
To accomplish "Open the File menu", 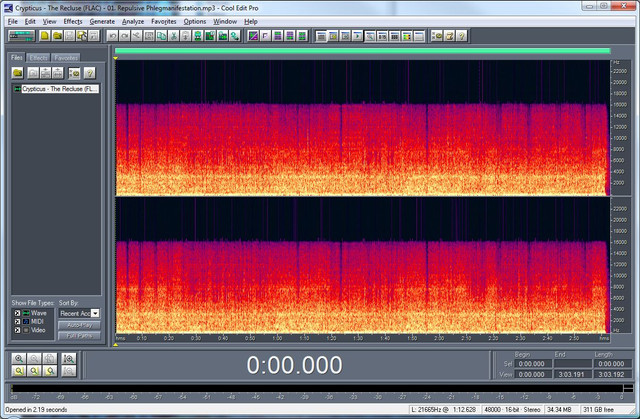I will 13,21.
